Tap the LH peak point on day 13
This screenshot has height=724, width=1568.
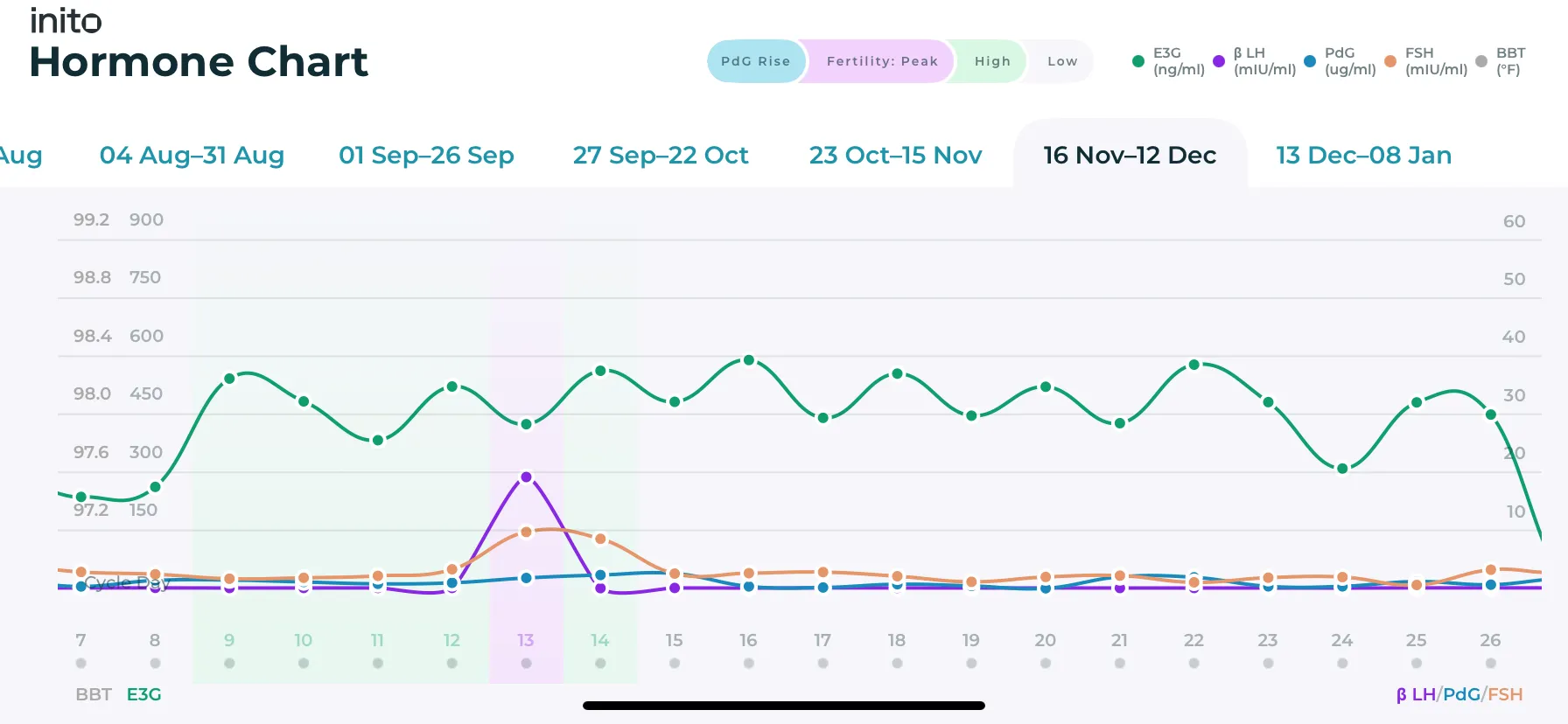coord(526,477)
